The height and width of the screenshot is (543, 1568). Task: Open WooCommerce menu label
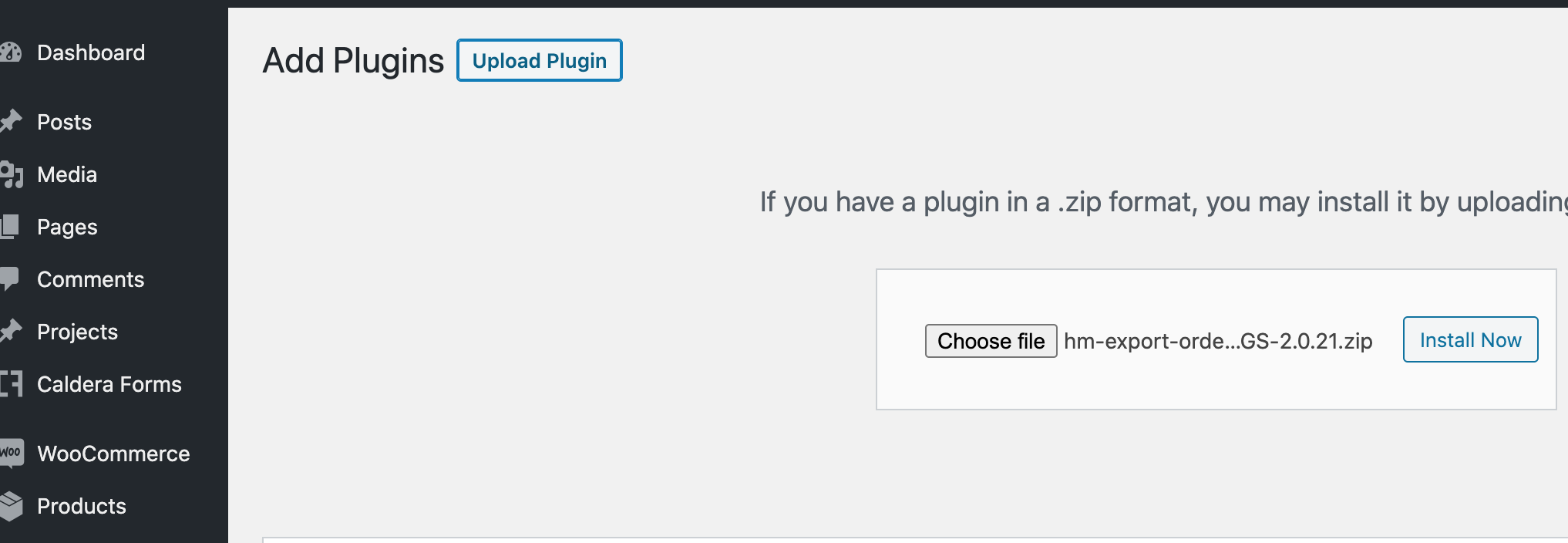pyautogui.click(x=113, y=454)
